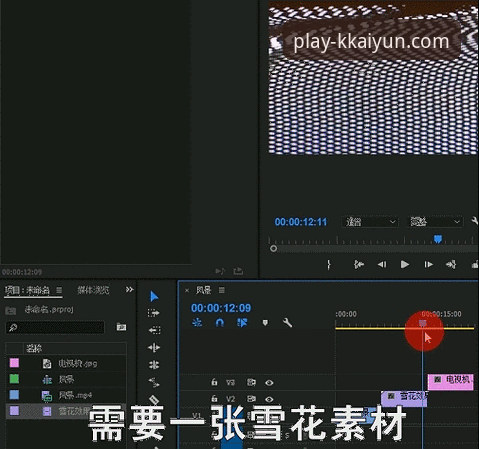Click purple label swatch of 雪花效果
The image size is (479, 449).
tap(14, 411)
